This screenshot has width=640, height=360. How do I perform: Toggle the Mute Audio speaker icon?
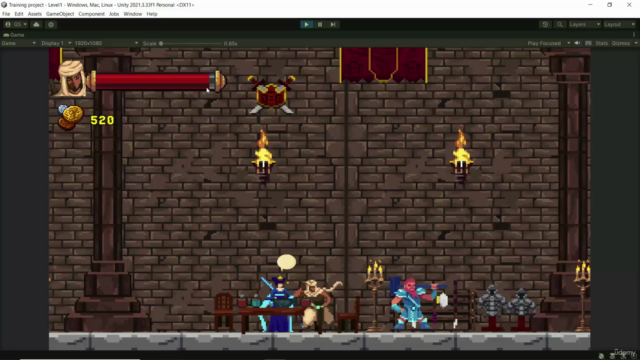pyautogui.click(x=577, y=43)
